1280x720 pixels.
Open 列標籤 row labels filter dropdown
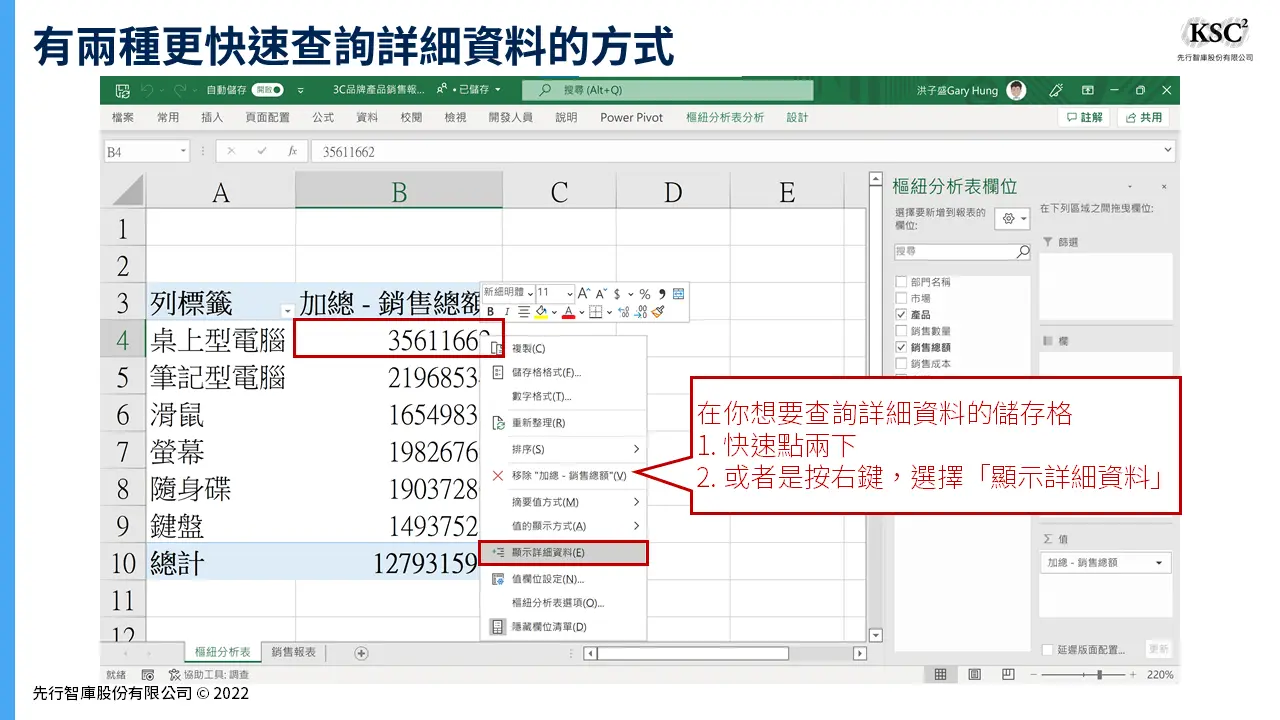tap(287, 311)
